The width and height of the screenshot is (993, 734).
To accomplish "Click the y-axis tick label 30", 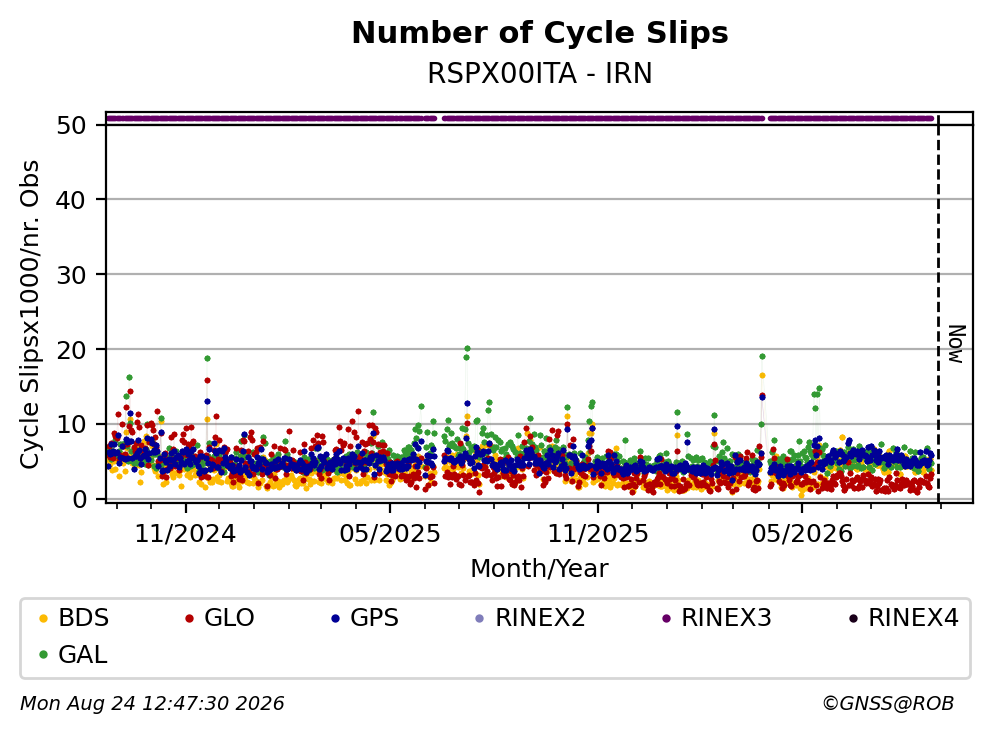I will tap(72, 275).
